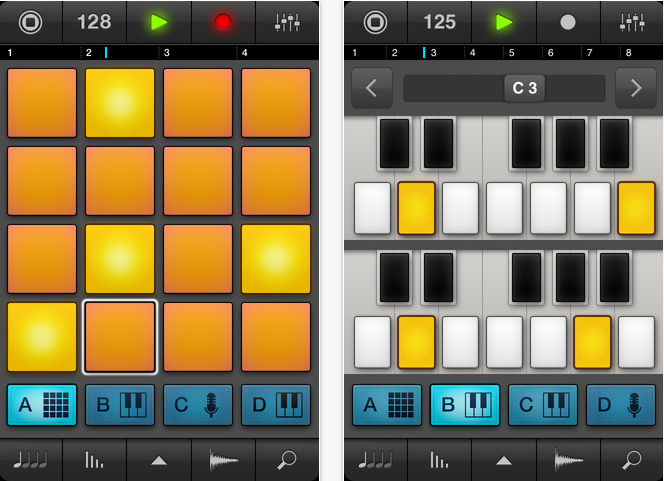Screen dimensions: 664x481
Task: Open the waveform sample icon in right screen
Action: pos(568,460)
